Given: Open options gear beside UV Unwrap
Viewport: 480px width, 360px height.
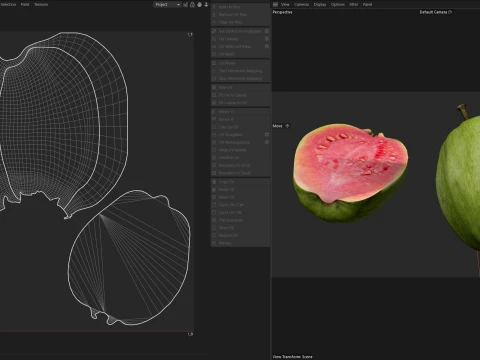Looking at the screenshot, I should coord(267,39).
